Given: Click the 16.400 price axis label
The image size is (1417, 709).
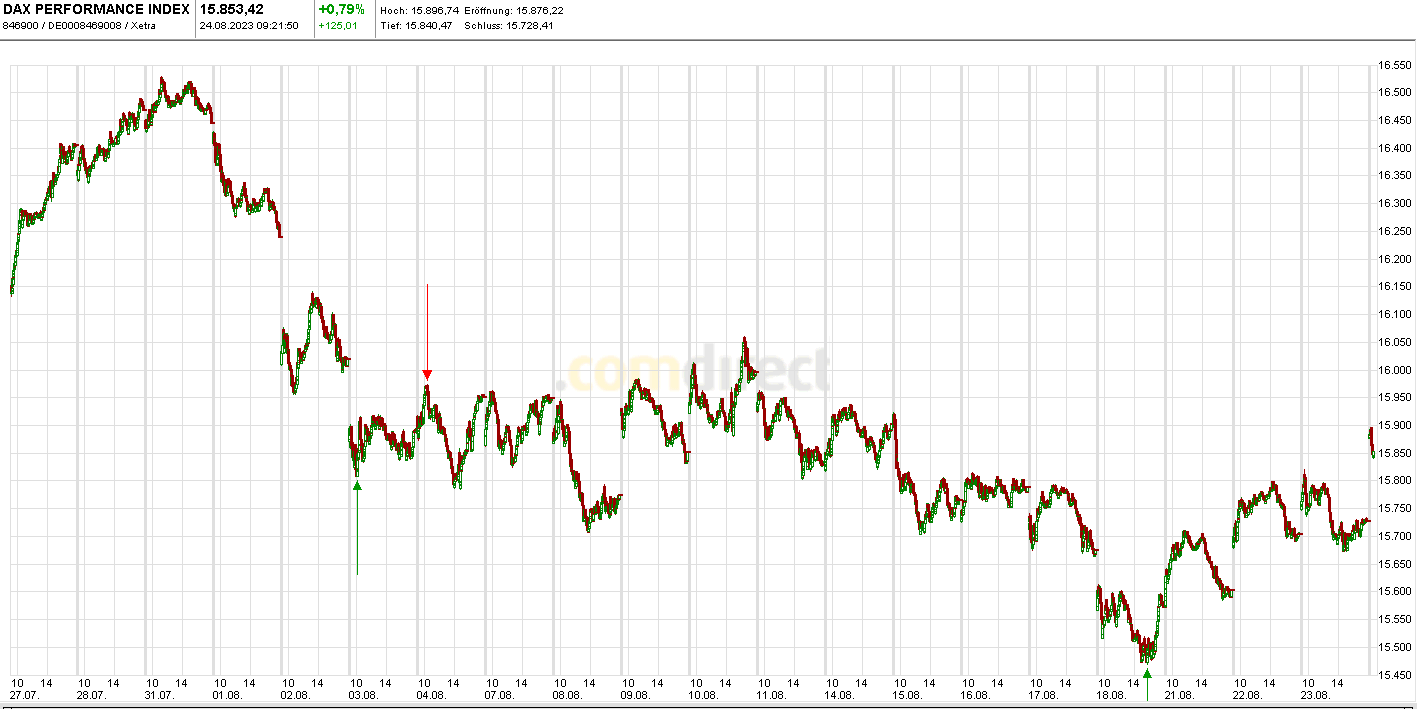Looking at the screenshot, I should pyautogui.click(x=1394, y=148).
